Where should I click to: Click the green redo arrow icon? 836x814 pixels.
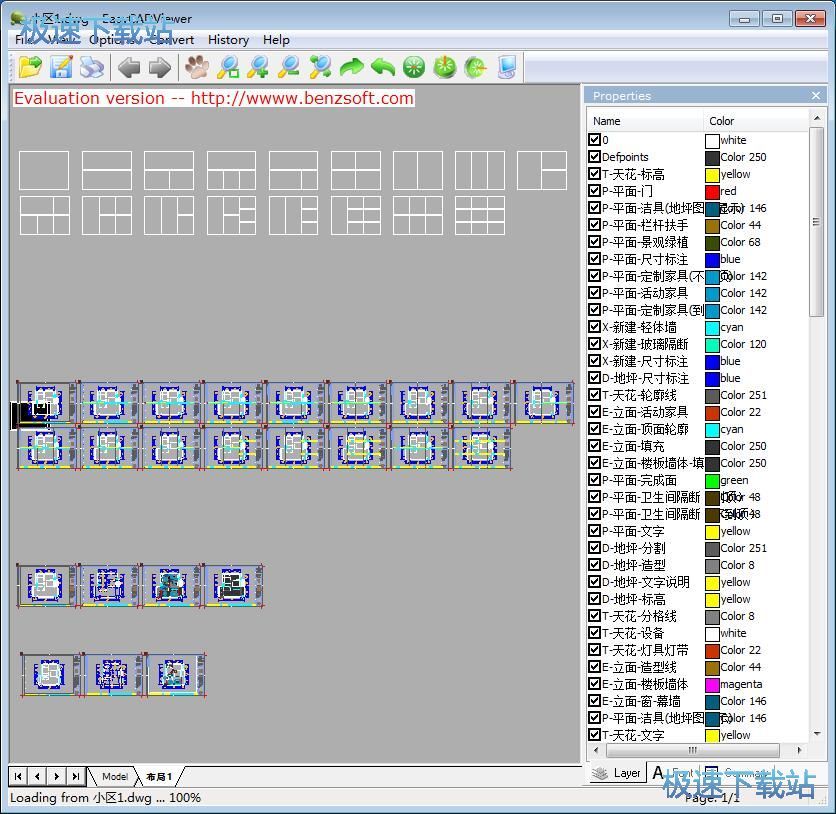point(351,67)
